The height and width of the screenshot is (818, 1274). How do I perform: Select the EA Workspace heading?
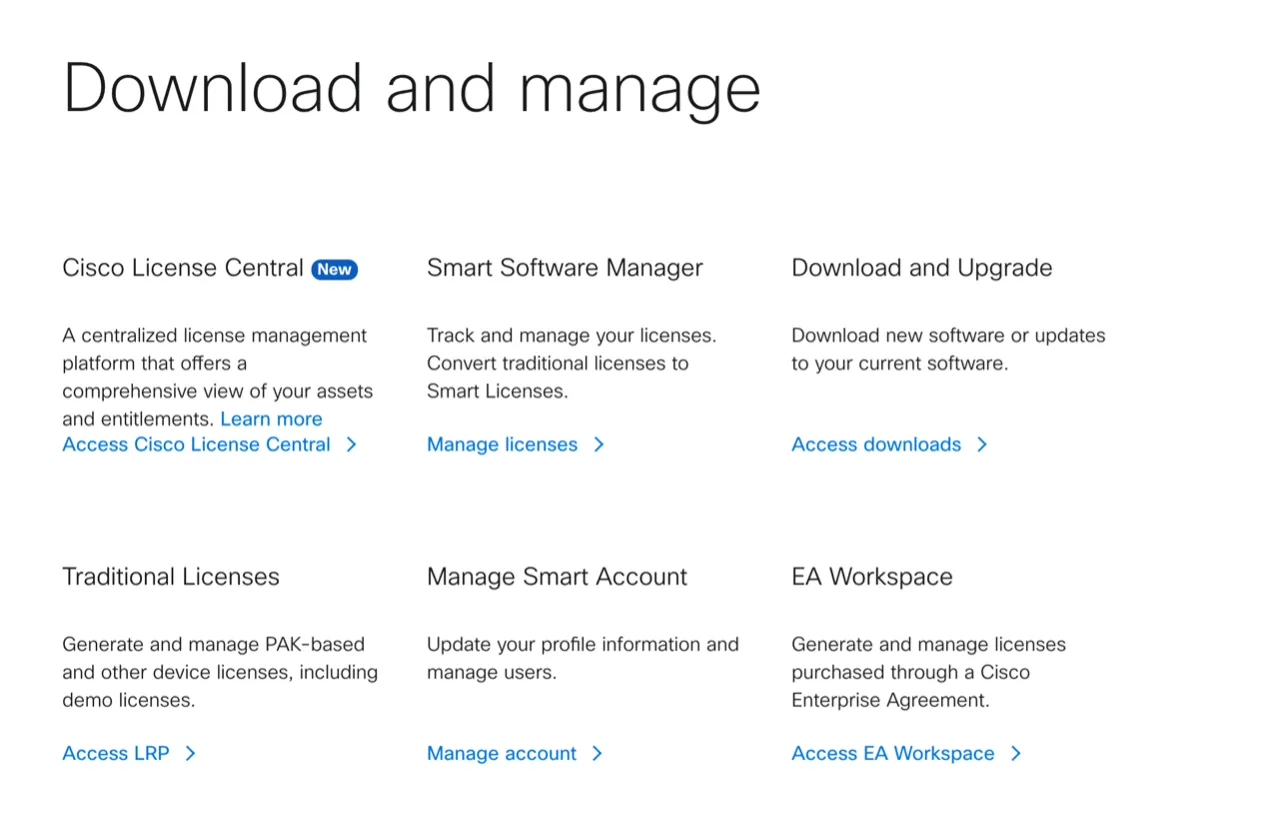click(x=872, y=577)
